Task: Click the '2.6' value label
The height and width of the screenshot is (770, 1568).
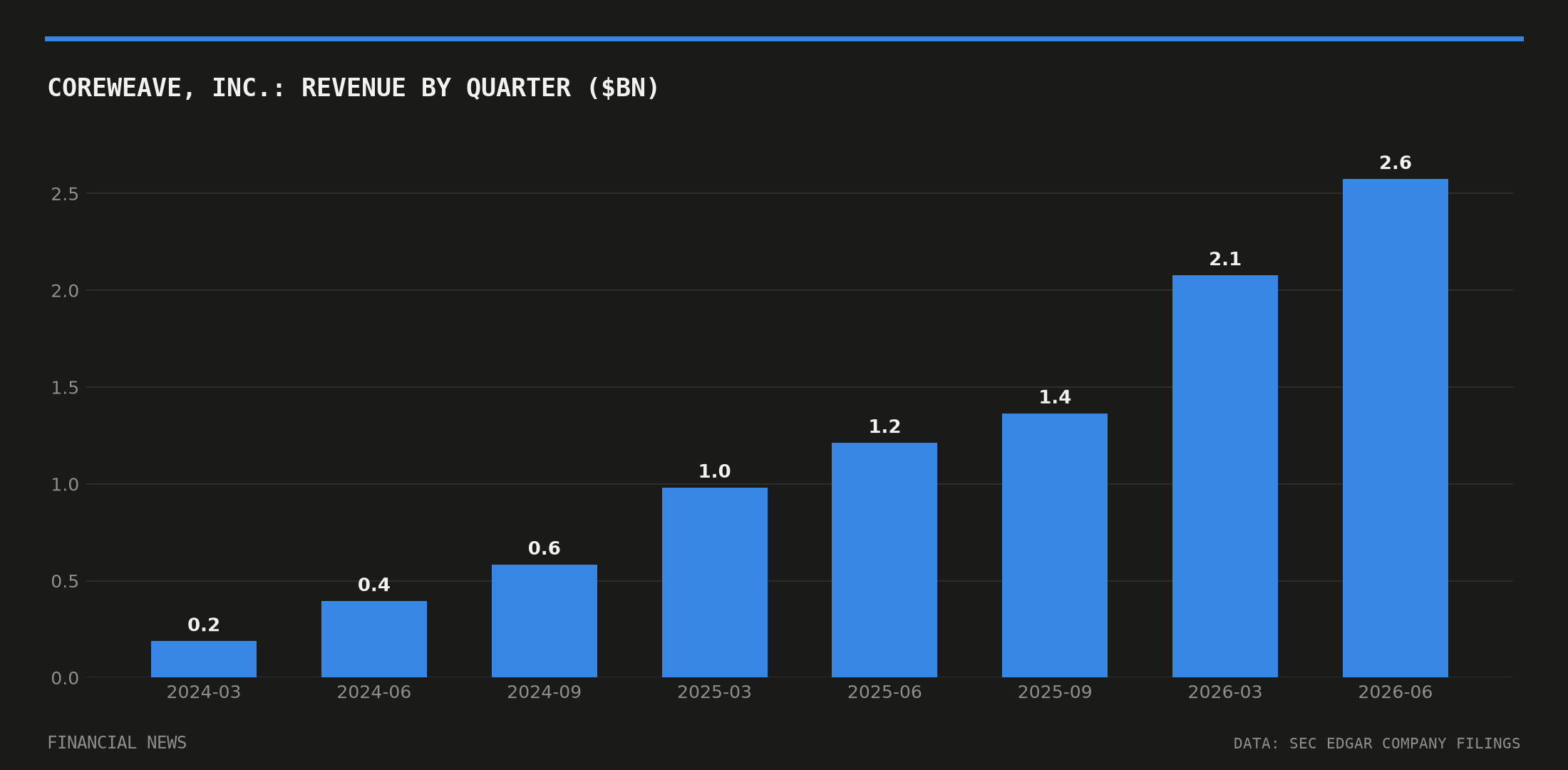Action: click(1396, 163)
